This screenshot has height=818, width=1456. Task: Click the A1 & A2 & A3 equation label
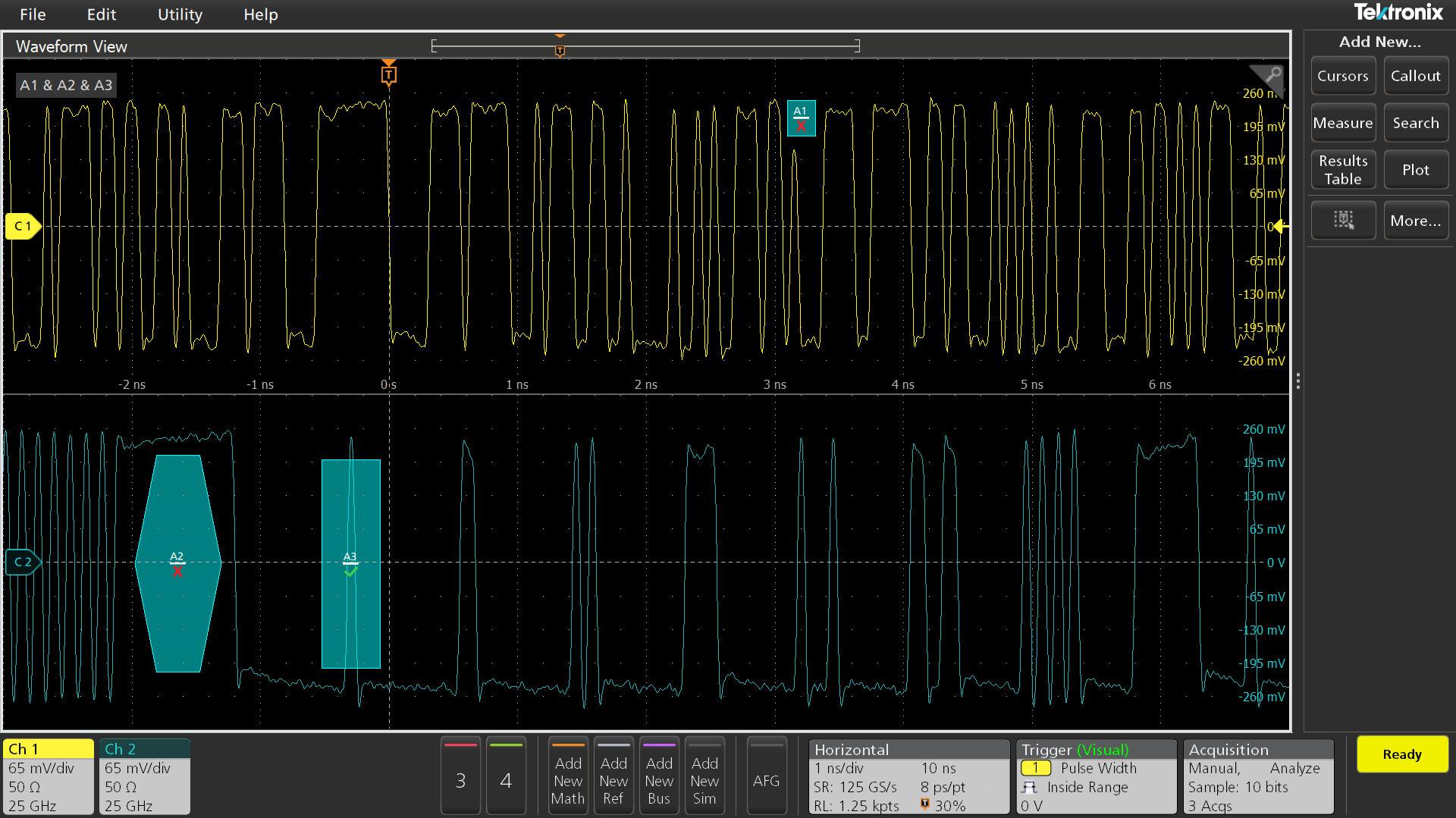click(x=66, y=85)
